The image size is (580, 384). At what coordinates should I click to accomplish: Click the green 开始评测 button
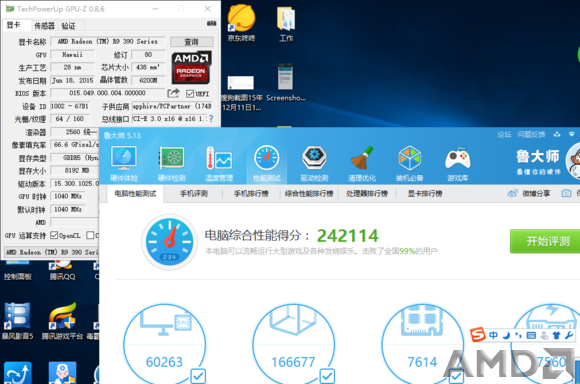click(545, 241)
